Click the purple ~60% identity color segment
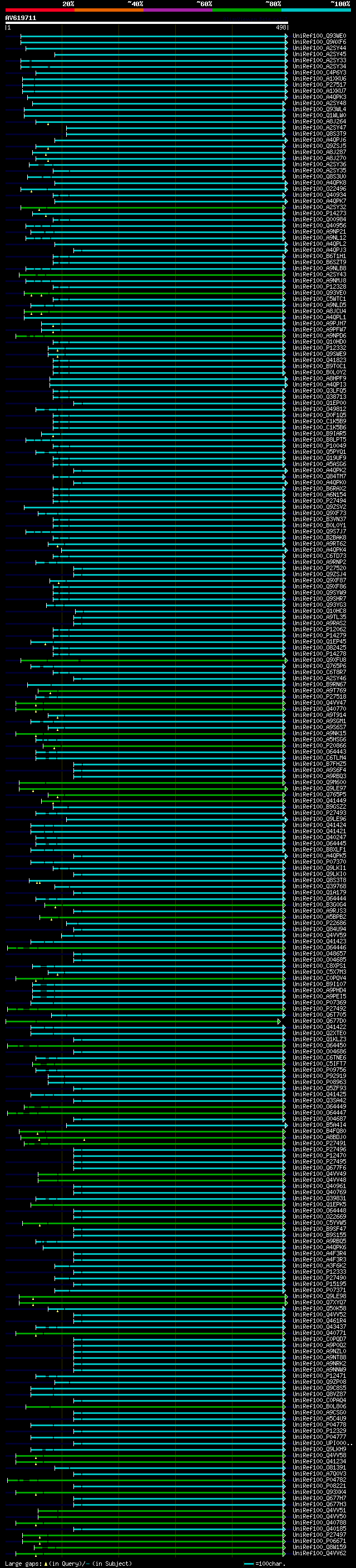 tap(179, 10)
